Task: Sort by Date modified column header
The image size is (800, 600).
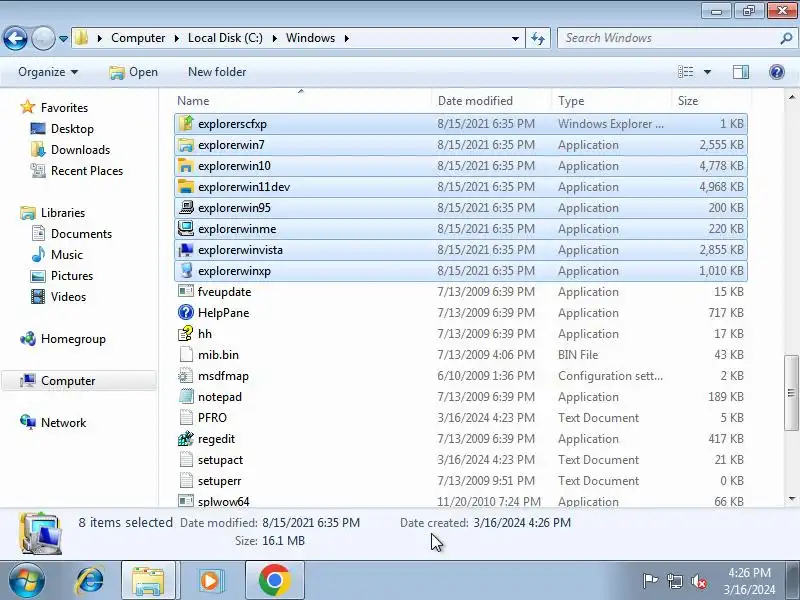Action: tap(475, 101)
